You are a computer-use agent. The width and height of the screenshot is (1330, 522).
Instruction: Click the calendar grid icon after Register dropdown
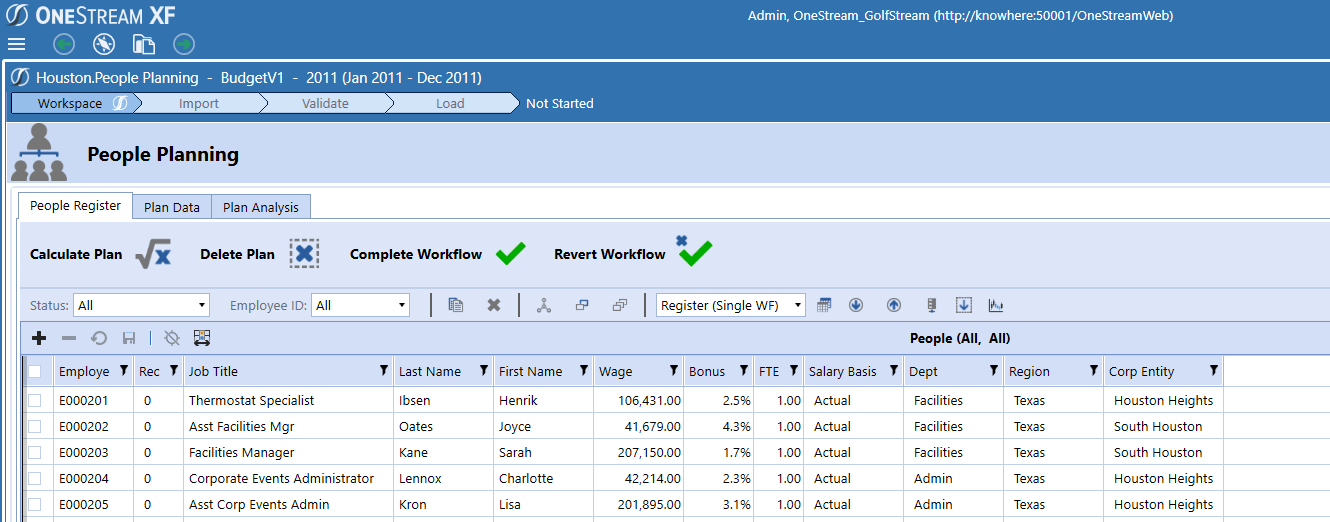824,305
